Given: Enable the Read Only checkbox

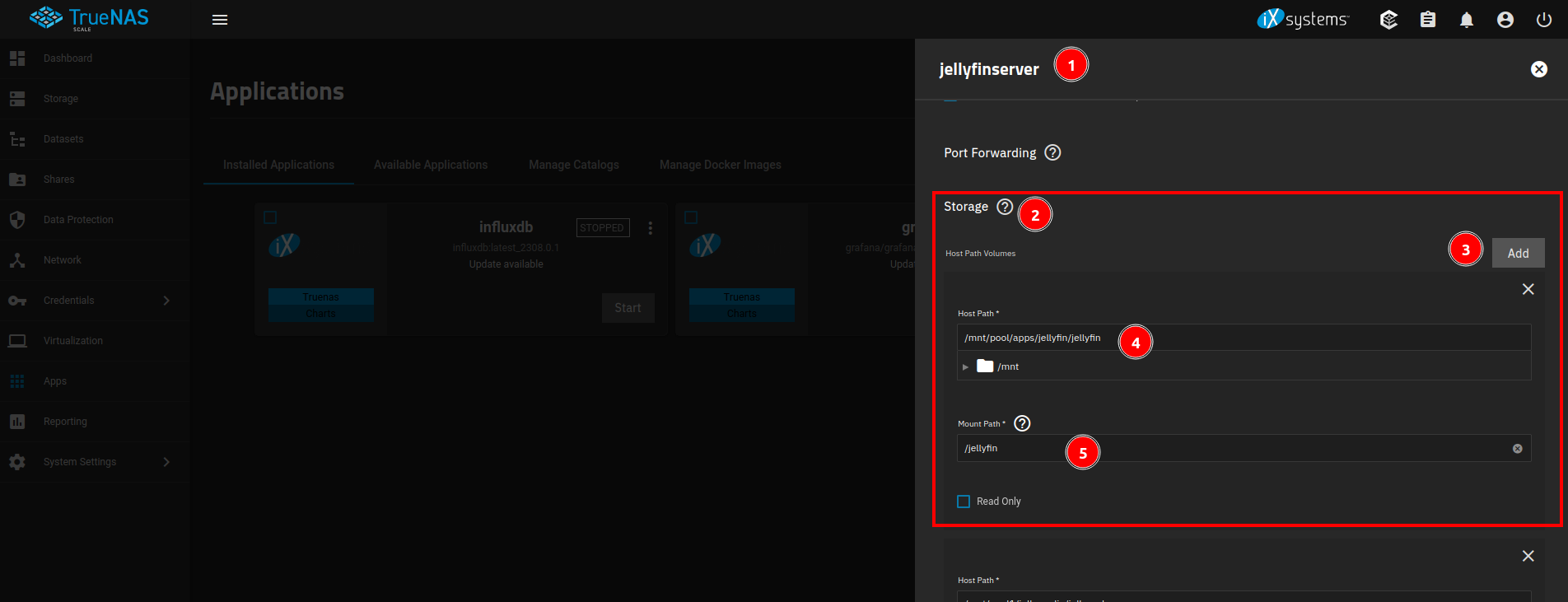Looking at the screenshot, I should click(x=964, y=502).
